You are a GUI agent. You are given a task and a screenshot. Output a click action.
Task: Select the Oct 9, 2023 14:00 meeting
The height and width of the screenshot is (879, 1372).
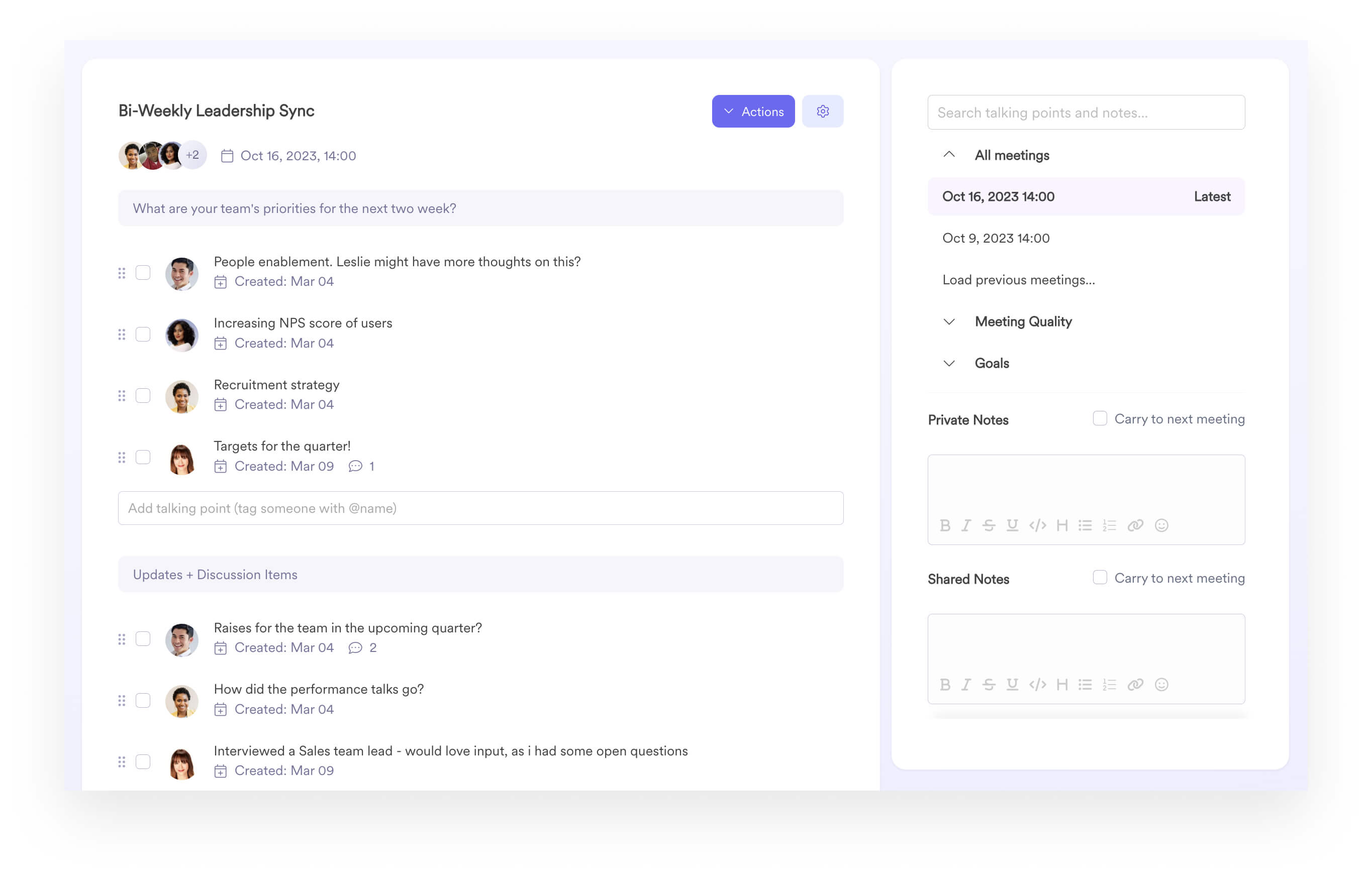[996, 238]
